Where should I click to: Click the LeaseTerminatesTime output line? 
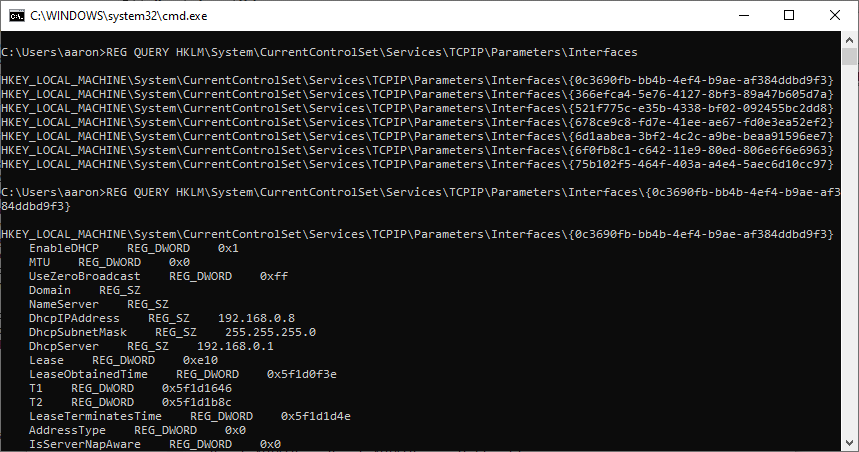(190, 416)
